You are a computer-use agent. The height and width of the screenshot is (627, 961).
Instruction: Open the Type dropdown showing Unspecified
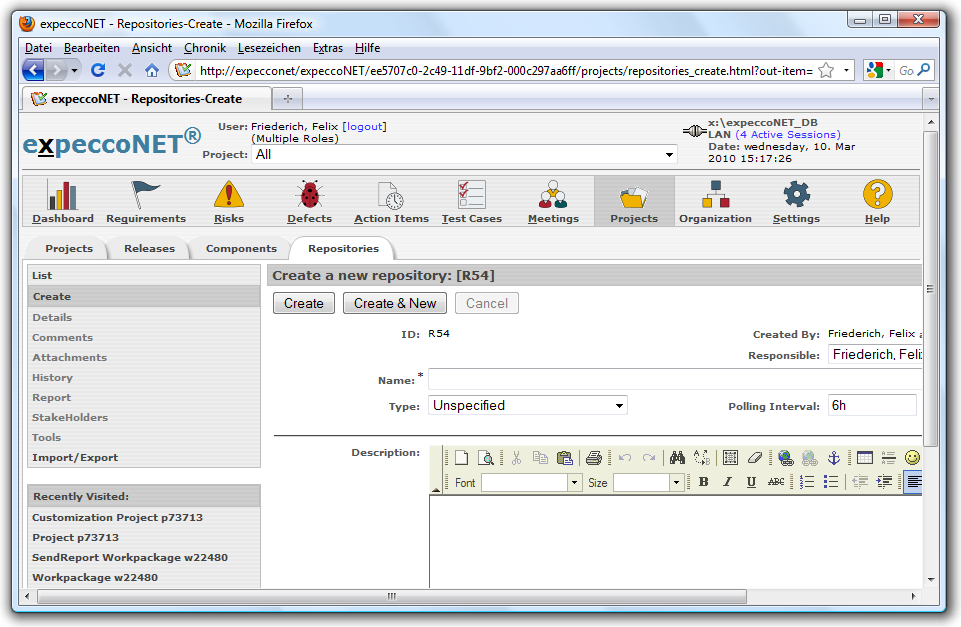pyautogui.click(x=528, y=406)
